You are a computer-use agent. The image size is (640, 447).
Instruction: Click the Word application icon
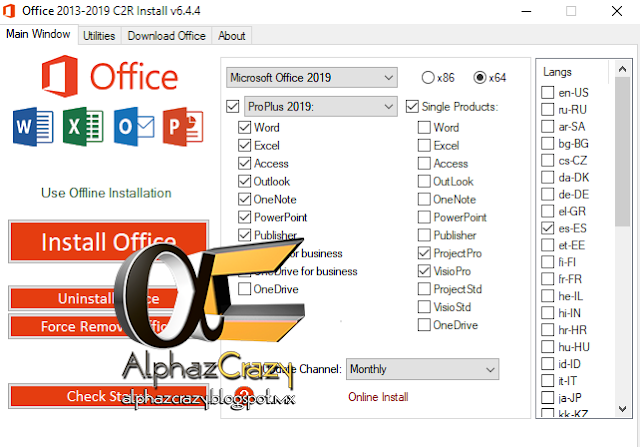[x=33, y=127]
